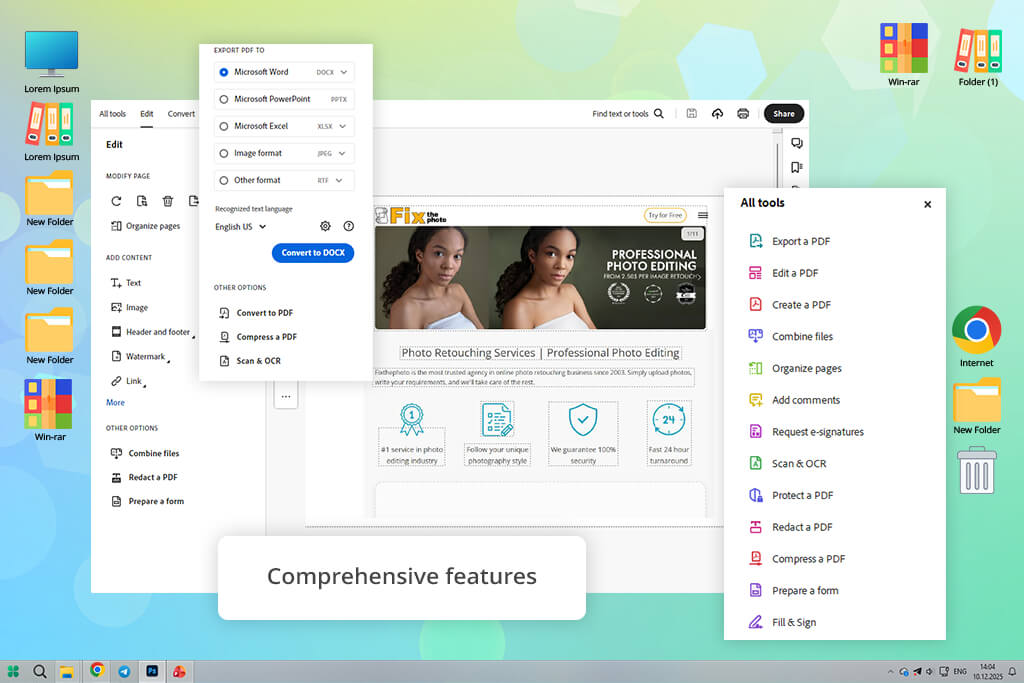Select Microsoft PowerPoint export radio button
The width and height of the screenshot is (1024, 683).
tap(224, 99)
